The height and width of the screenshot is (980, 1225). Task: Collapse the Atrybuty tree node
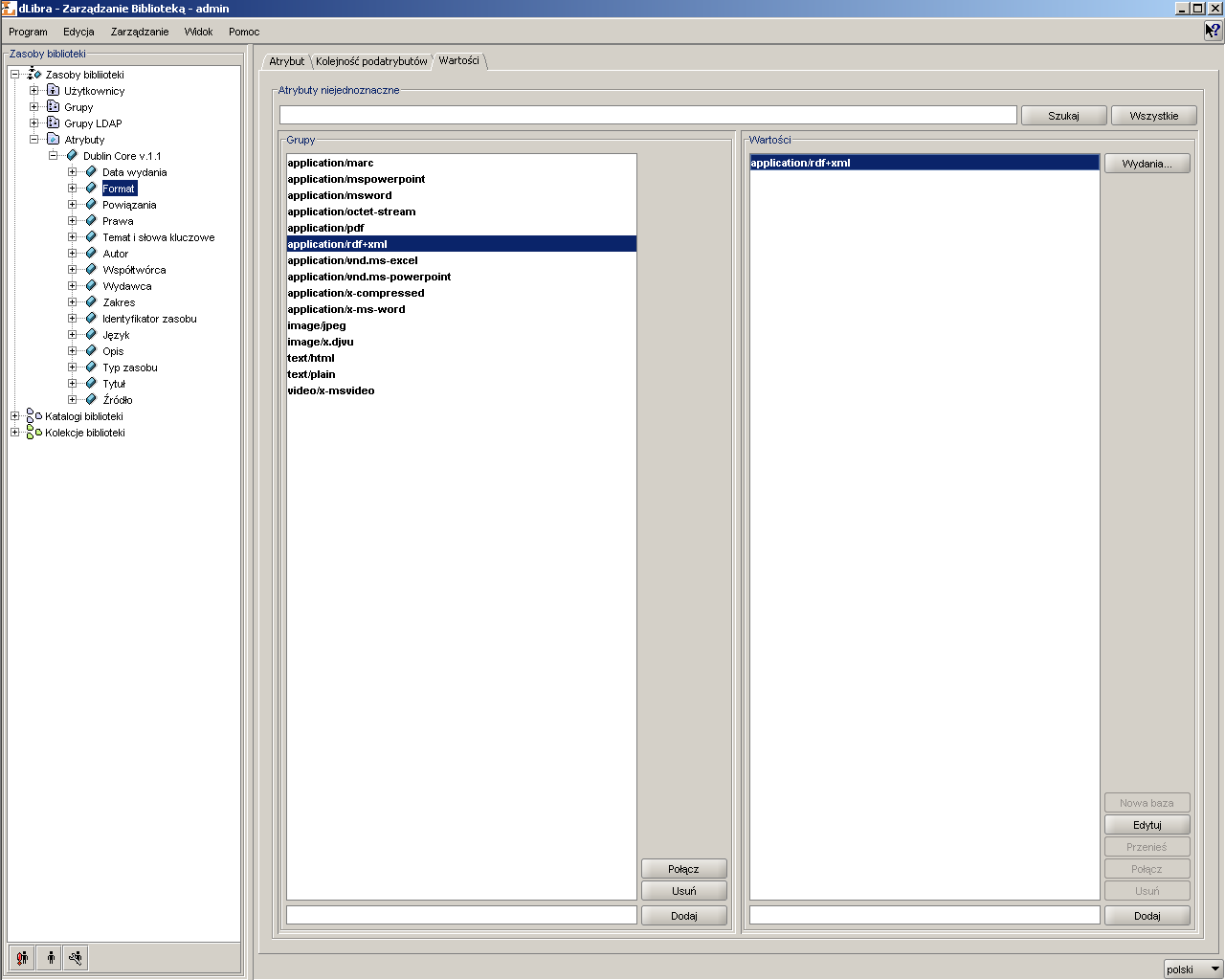(34, 140)
